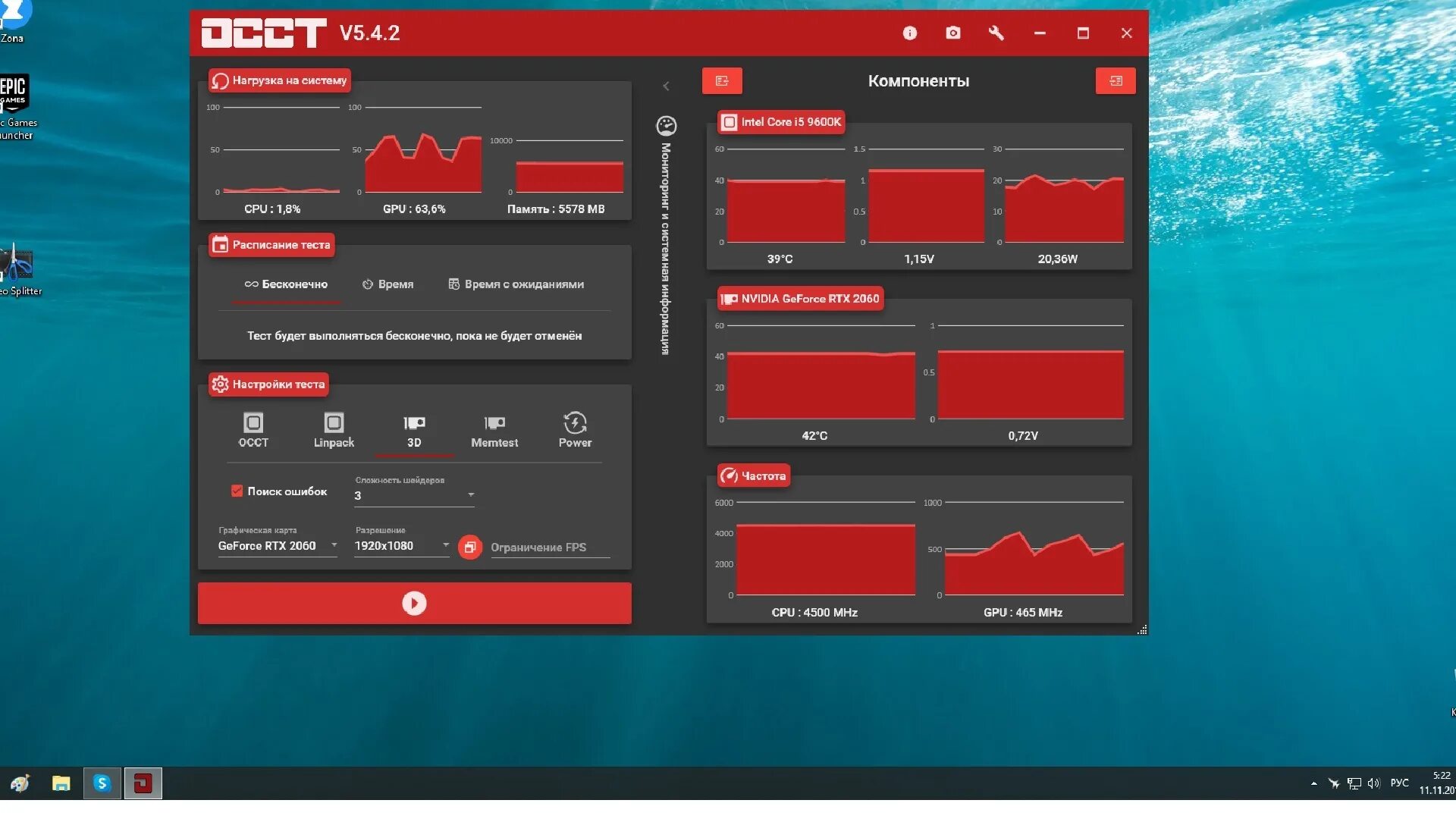Viewport: 1456px width, 819px height.
Task: Open the Epic Games Launcher desktop icon
Action: click(14, 106)
